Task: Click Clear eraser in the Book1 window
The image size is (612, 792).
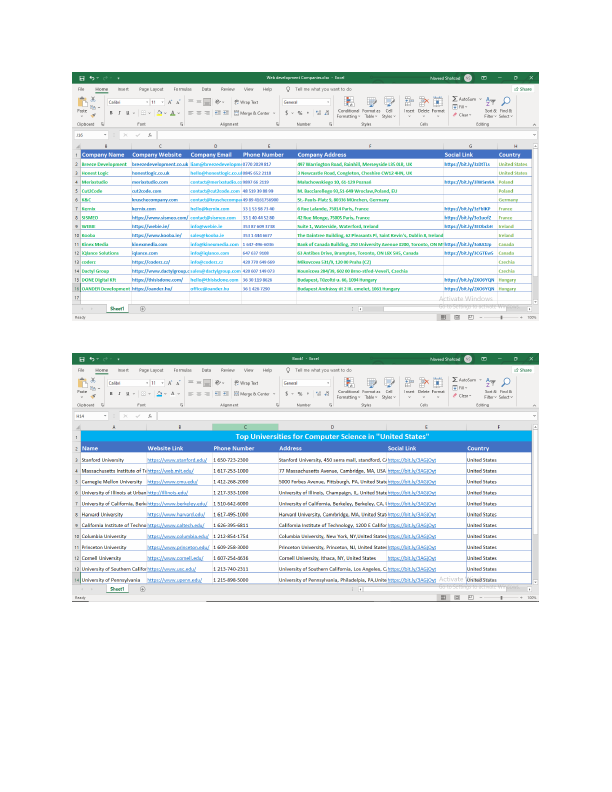Action: (x=462, y=396)
